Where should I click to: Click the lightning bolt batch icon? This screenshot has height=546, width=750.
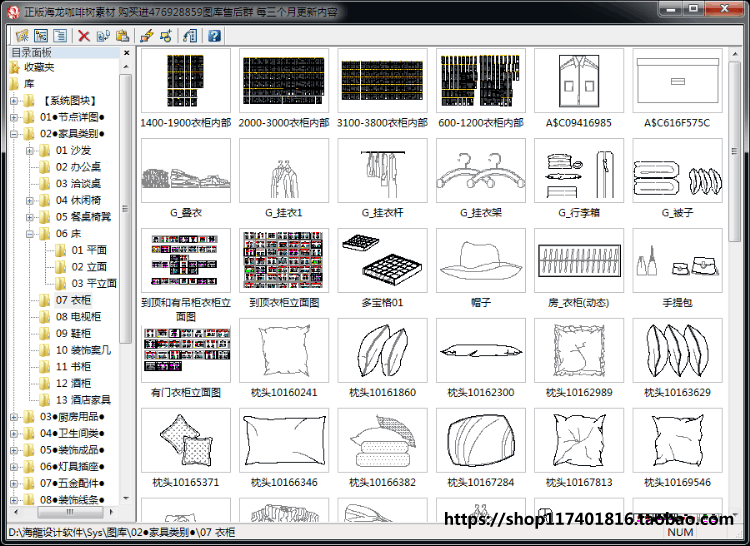click(146, 35)
